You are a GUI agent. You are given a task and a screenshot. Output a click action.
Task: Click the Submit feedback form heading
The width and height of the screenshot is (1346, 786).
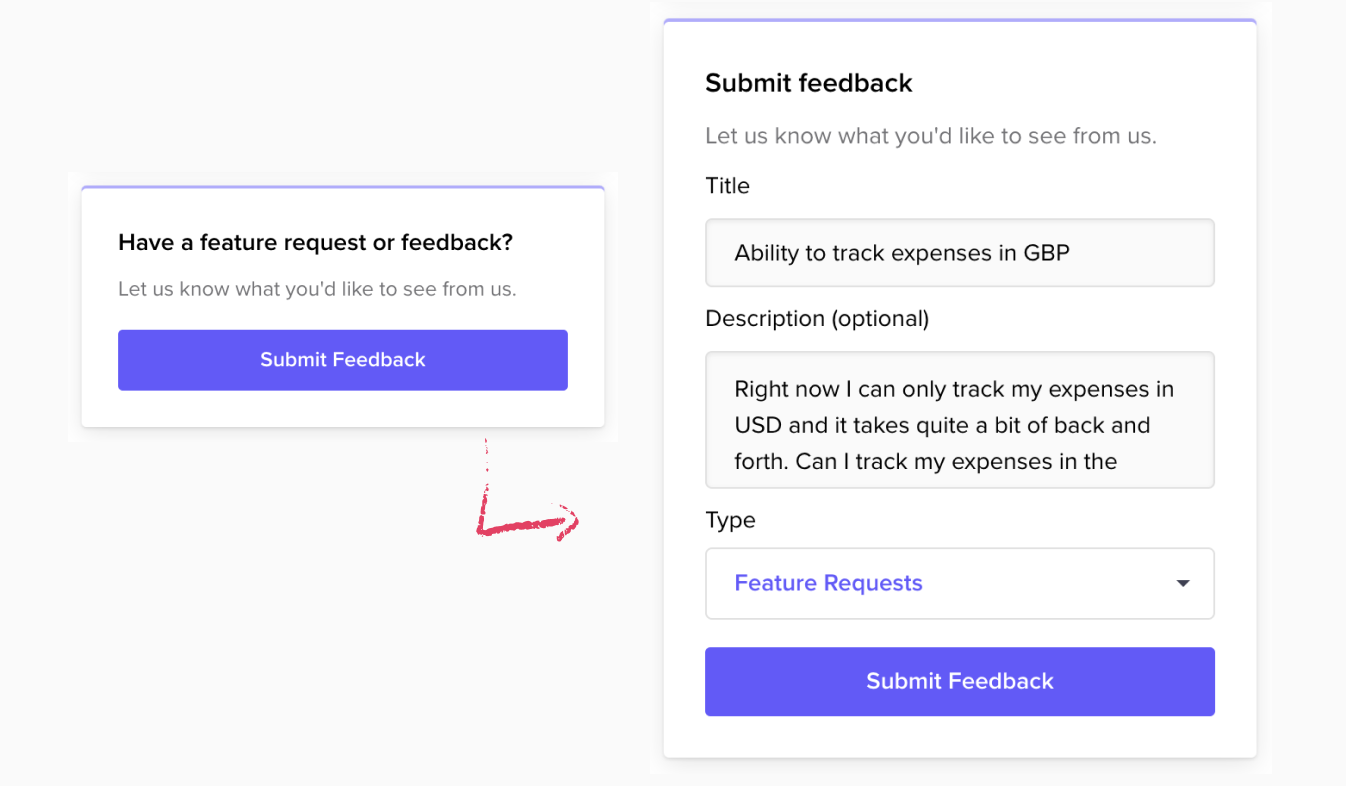(809, 83)
